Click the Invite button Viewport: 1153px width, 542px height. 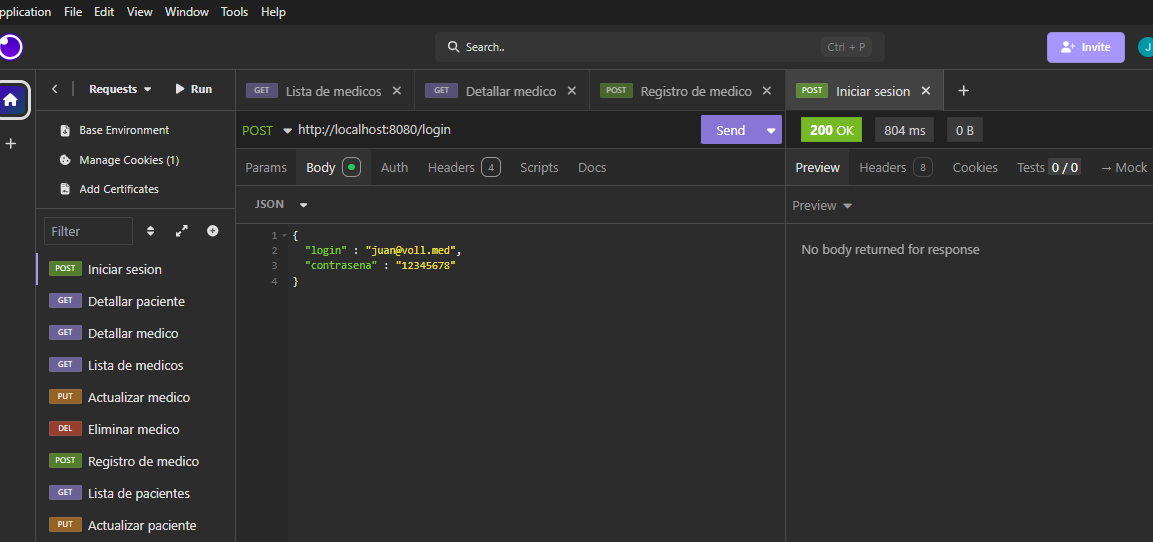coord(1085,47)
